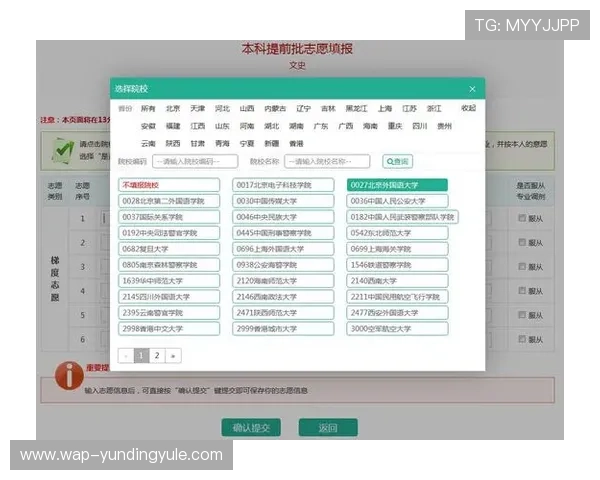The image size is (600, 480).
Task: Filter schools by 天津
Action: 197,109
